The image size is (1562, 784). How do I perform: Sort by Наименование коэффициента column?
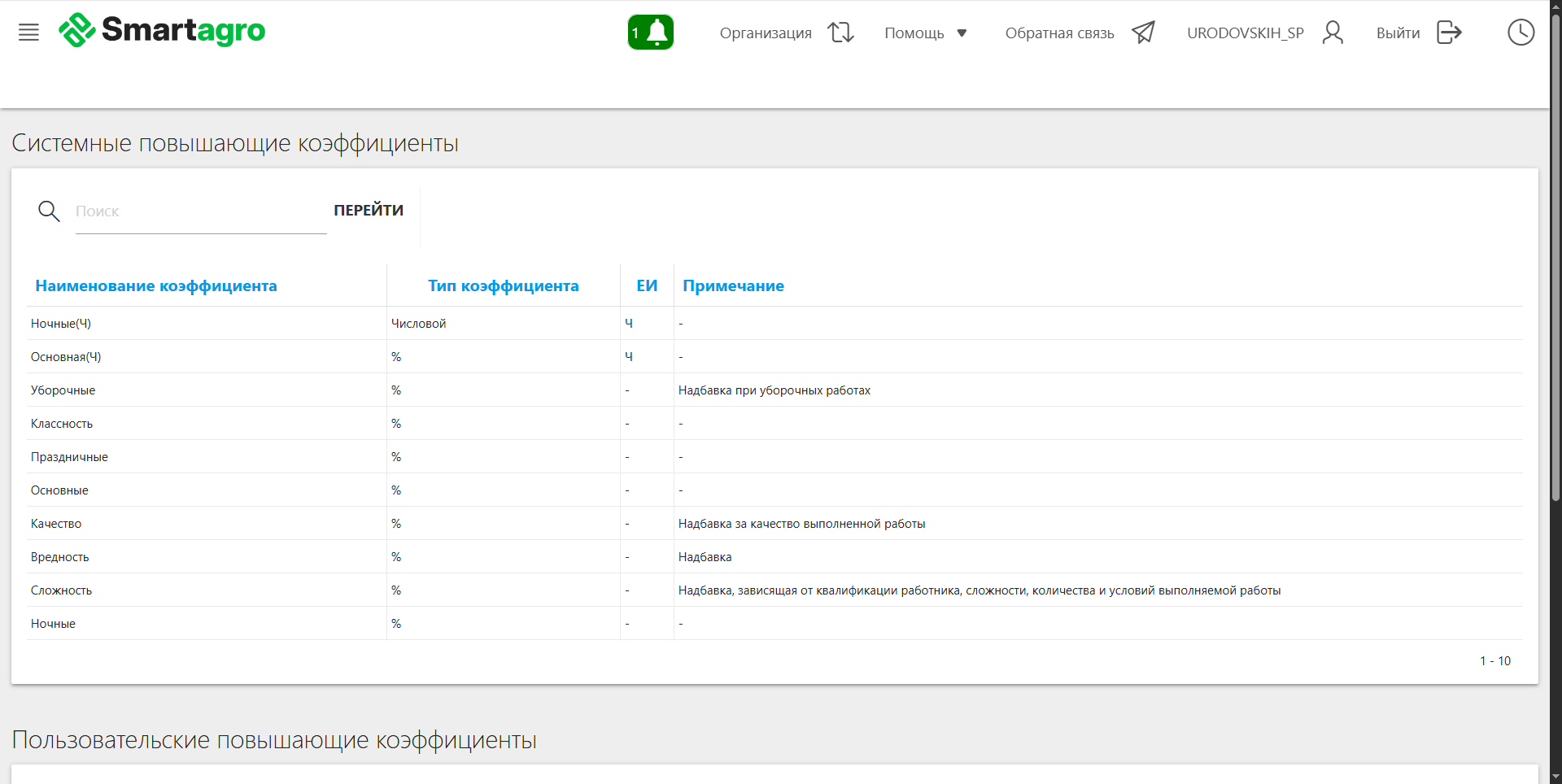click(156, 285)
